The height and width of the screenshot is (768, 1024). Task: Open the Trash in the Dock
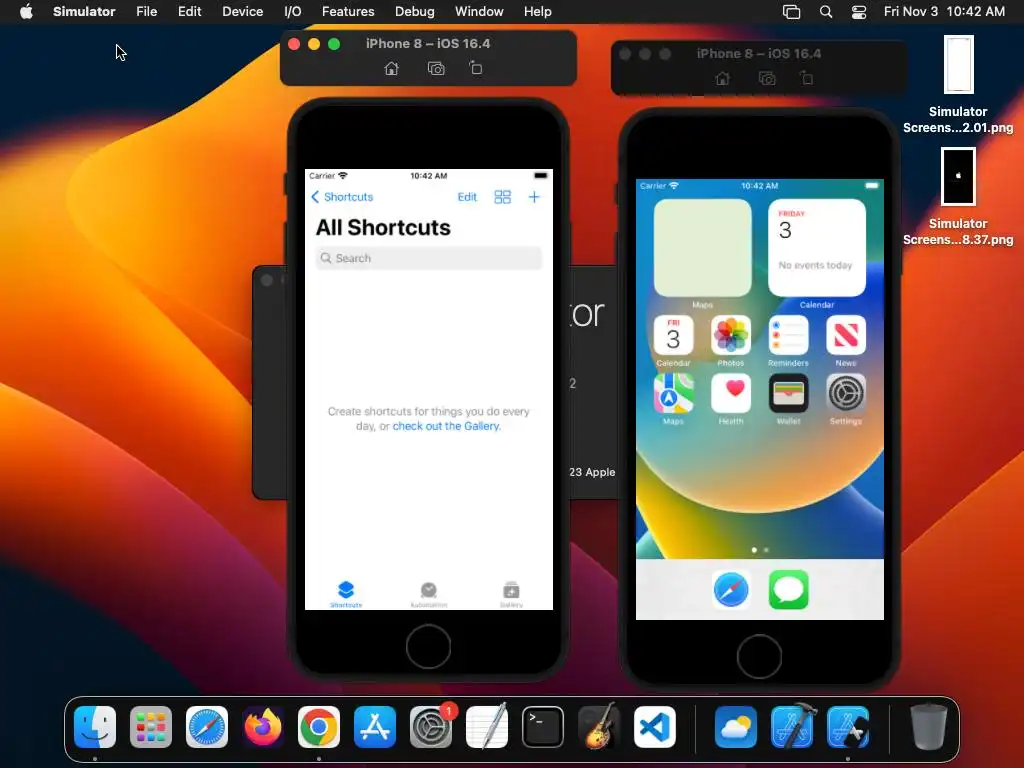928,727
